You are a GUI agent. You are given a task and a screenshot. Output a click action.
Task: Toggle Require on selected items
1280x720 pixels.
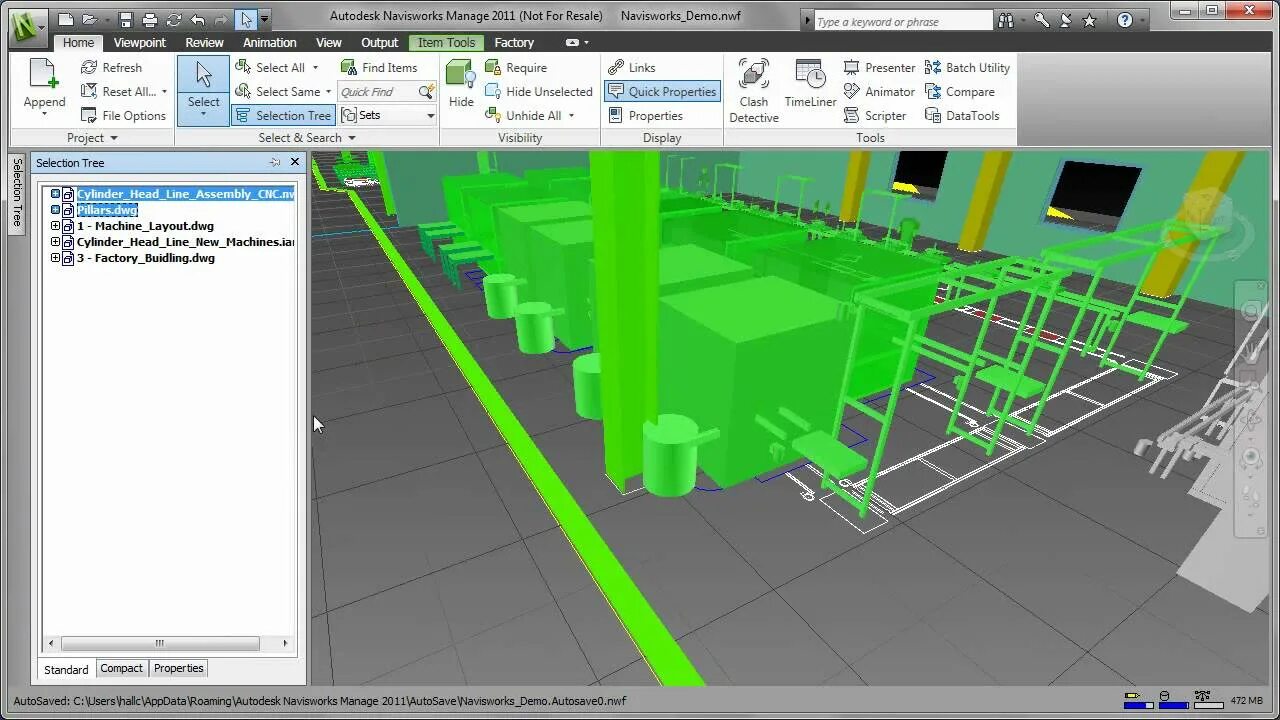pos(516,67)
